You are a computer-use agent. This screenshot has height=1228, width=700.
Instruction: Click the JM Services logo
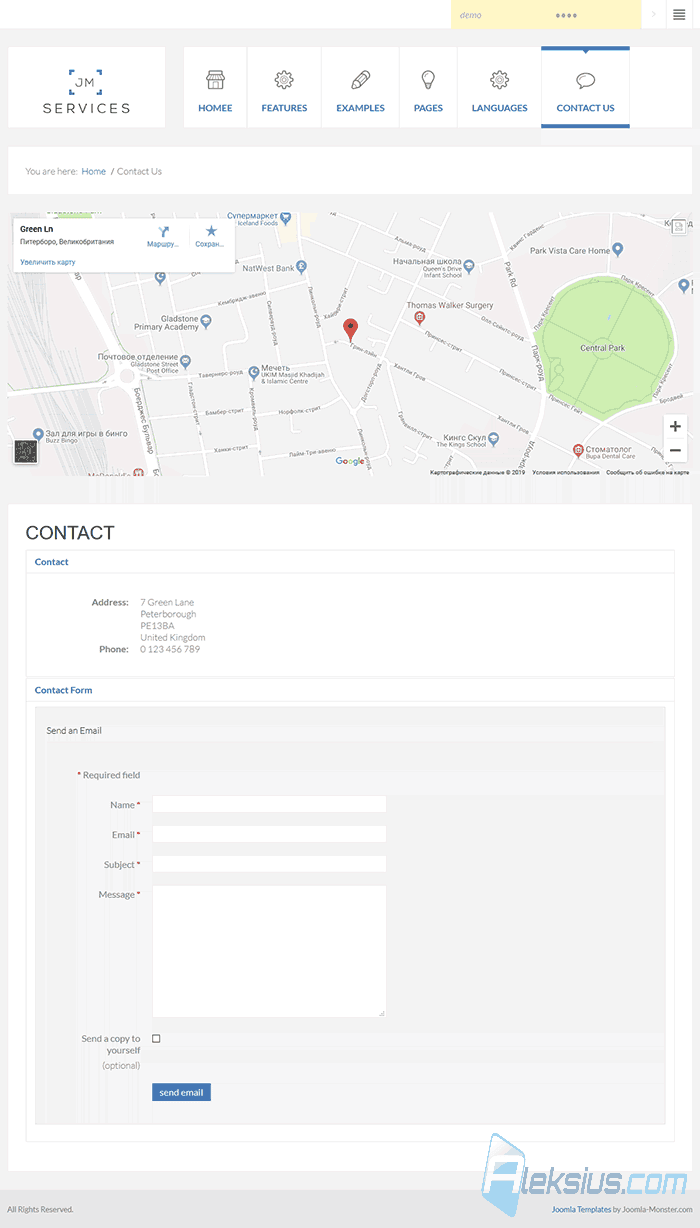(86, 91)
